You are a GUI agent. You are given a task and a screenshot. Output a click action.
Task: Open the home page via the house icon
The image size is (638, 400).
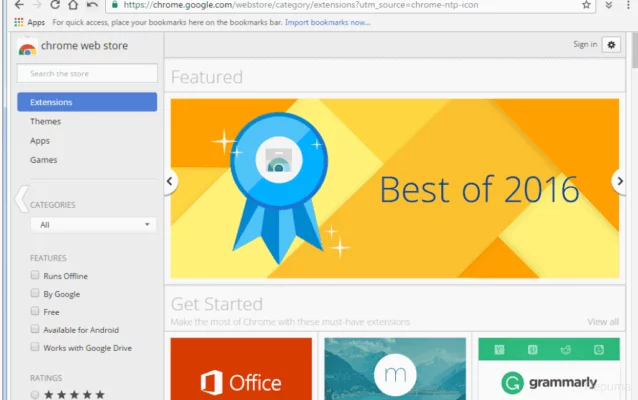tap(73, 5)
